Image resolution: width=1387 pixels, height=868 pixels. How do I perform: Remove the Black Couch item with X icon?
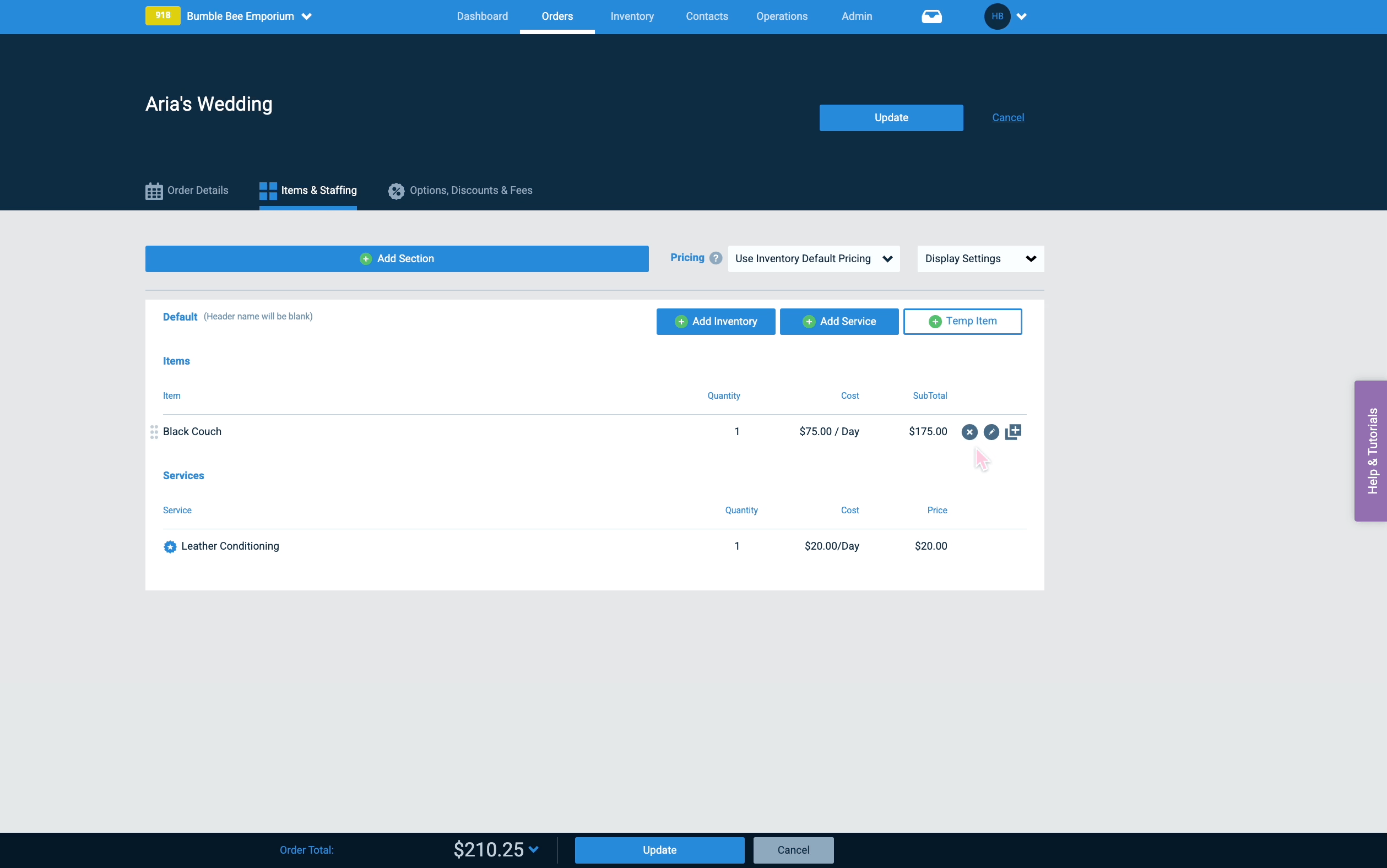click(969, 432)
